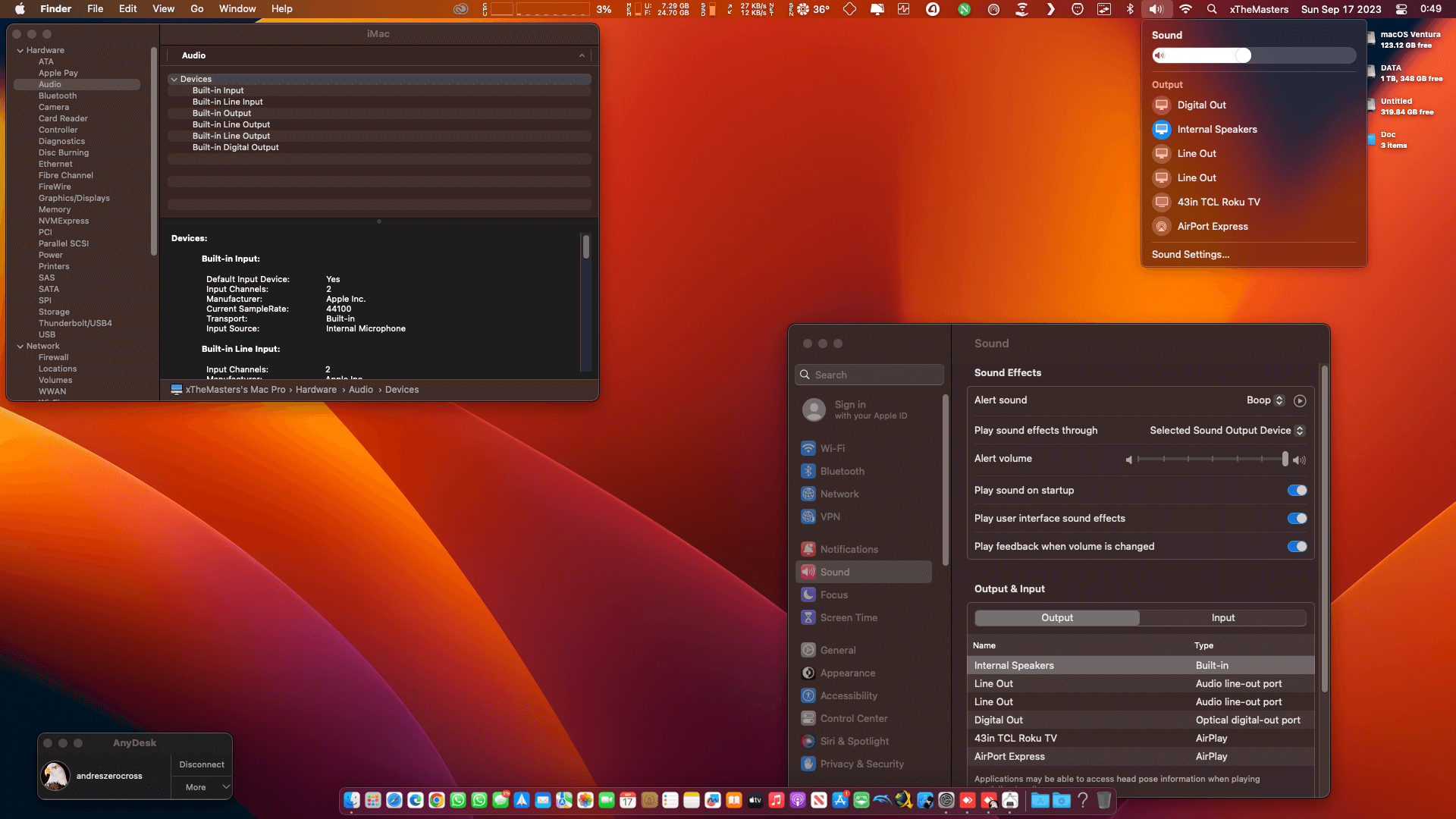Select AirPort Express output icon in Sound menu

1162,226
